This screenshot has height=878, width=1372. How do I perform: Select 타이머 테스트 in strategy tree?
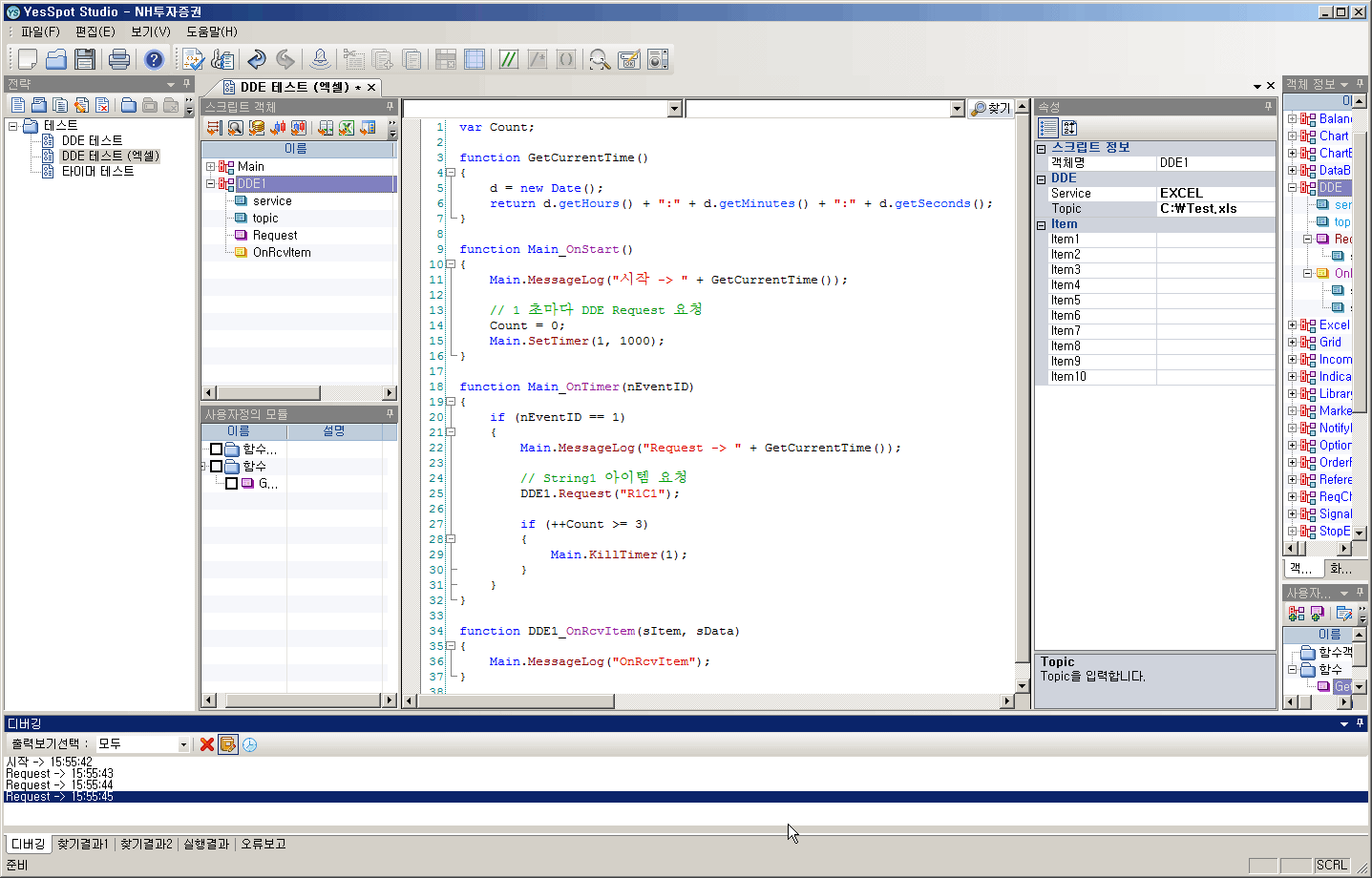click(x=97, y=172)
